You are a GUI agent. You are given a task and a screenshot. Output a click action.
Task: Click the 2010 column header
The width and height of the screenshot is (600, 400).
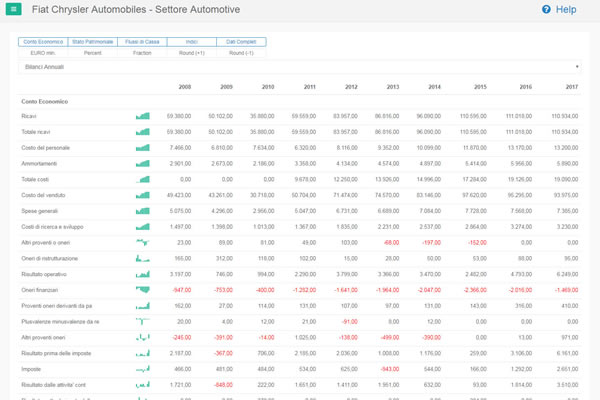click(x=268, y=87)
